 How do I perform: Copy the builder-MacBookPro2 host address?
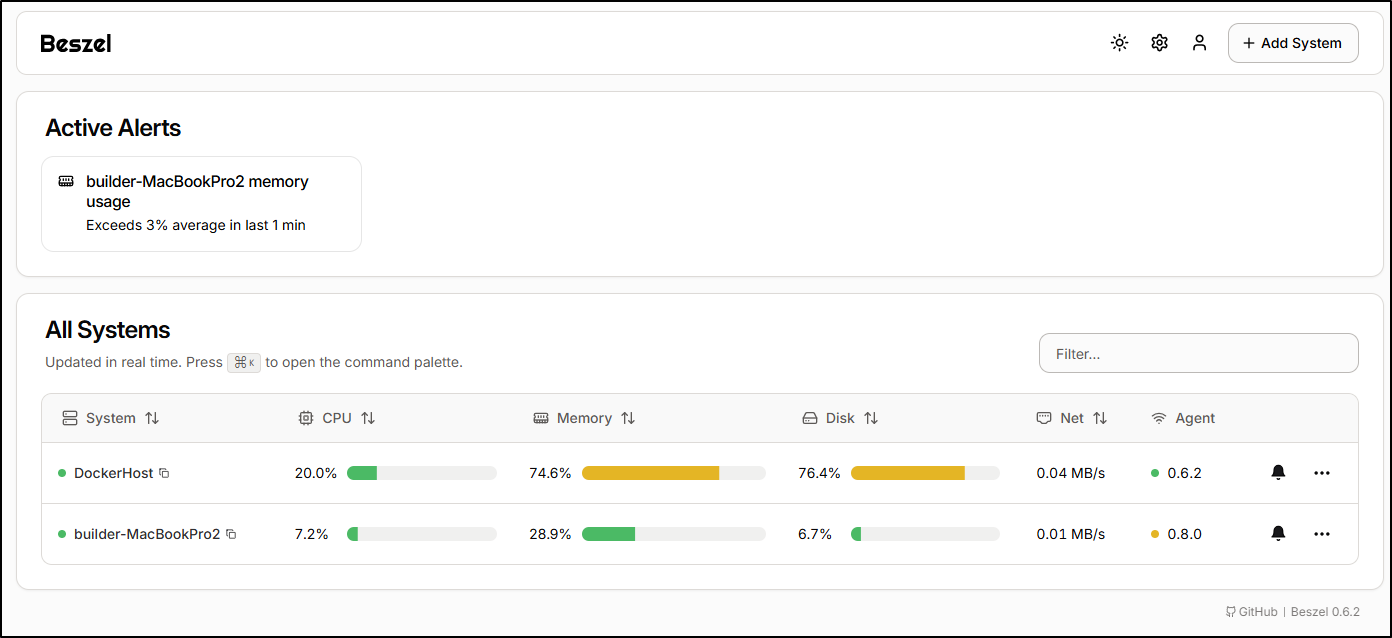231,534
